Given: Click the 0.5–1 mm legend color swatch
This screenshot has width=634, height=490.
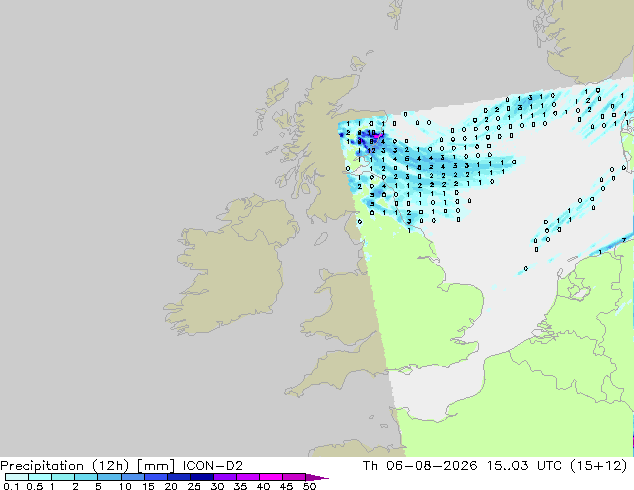Looking at the screenshot, I should point(40,477).
